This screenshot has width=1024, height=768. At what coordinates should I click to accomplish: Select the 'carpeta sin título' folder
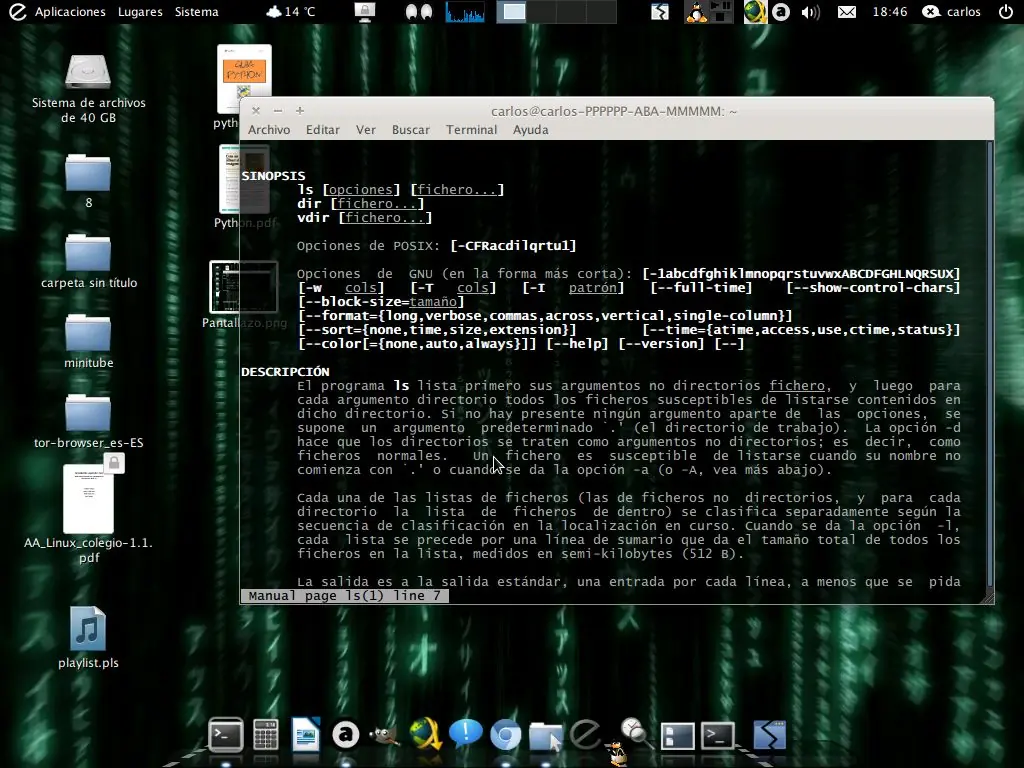pyautogui.click(x=88, y=261)
